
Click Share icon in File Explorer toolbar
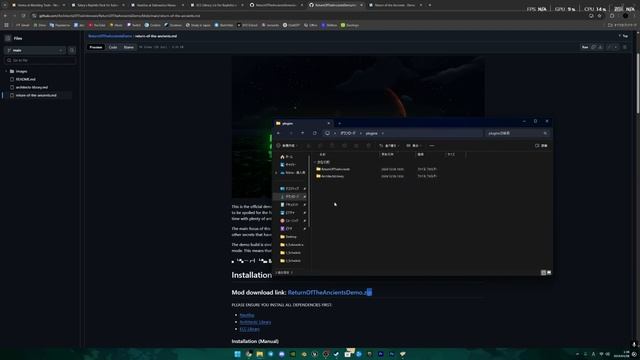[356, 146]
